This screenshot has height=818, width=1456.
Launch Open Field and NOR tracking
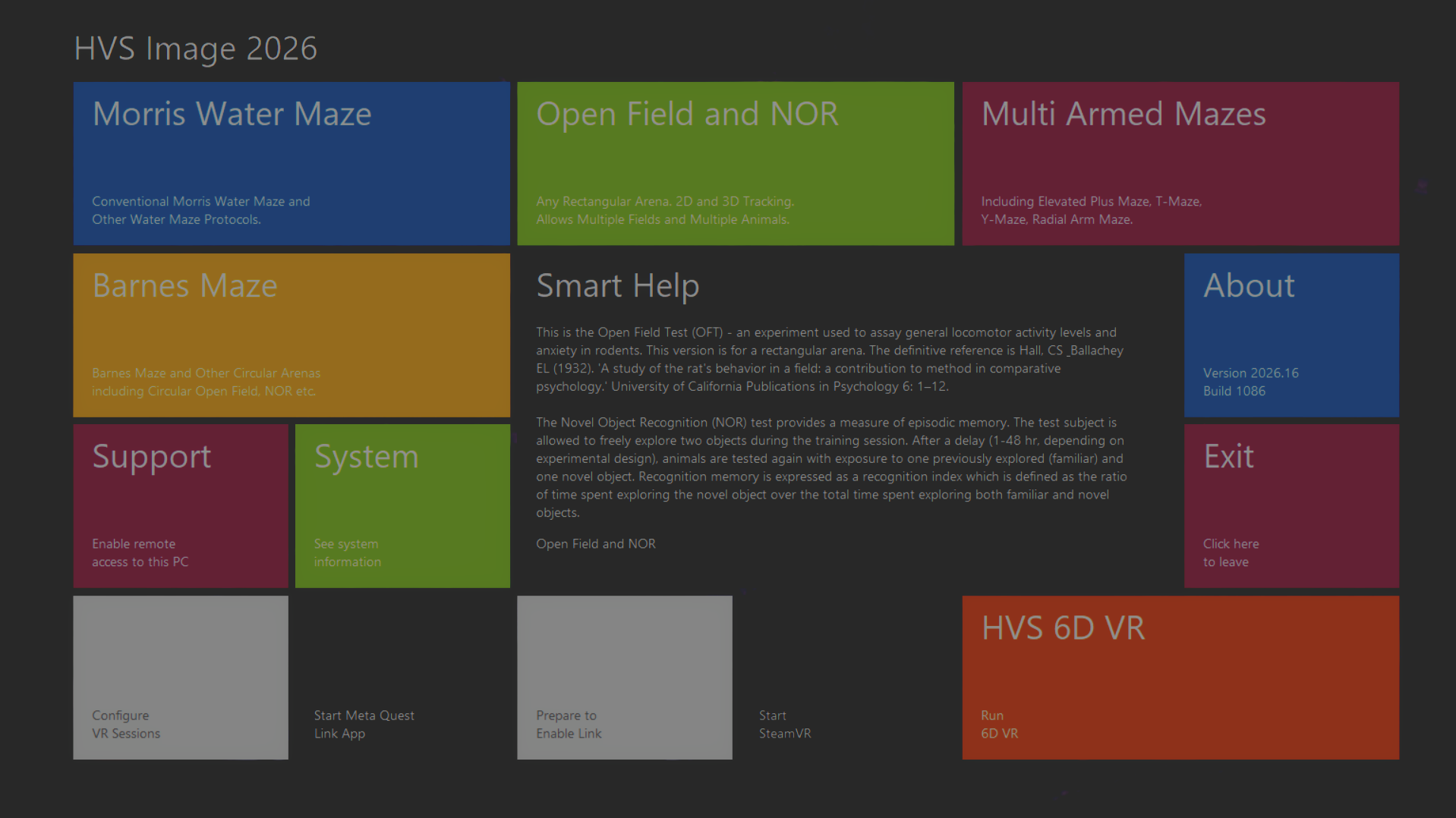[734, 163]
